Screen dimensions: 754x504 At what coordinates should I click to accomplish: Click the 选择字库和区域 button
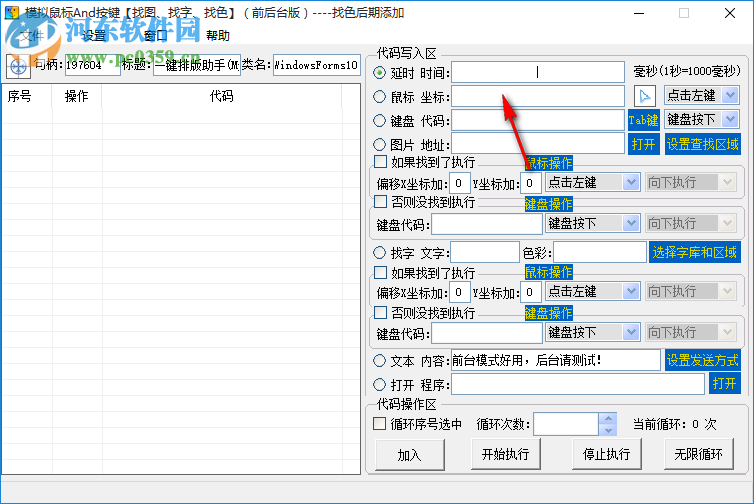point(694,252)
